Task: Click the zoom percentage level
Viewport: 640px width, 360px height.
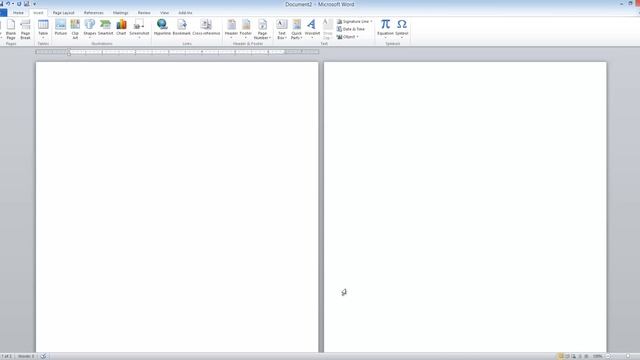Action: (x=598, y=356)
